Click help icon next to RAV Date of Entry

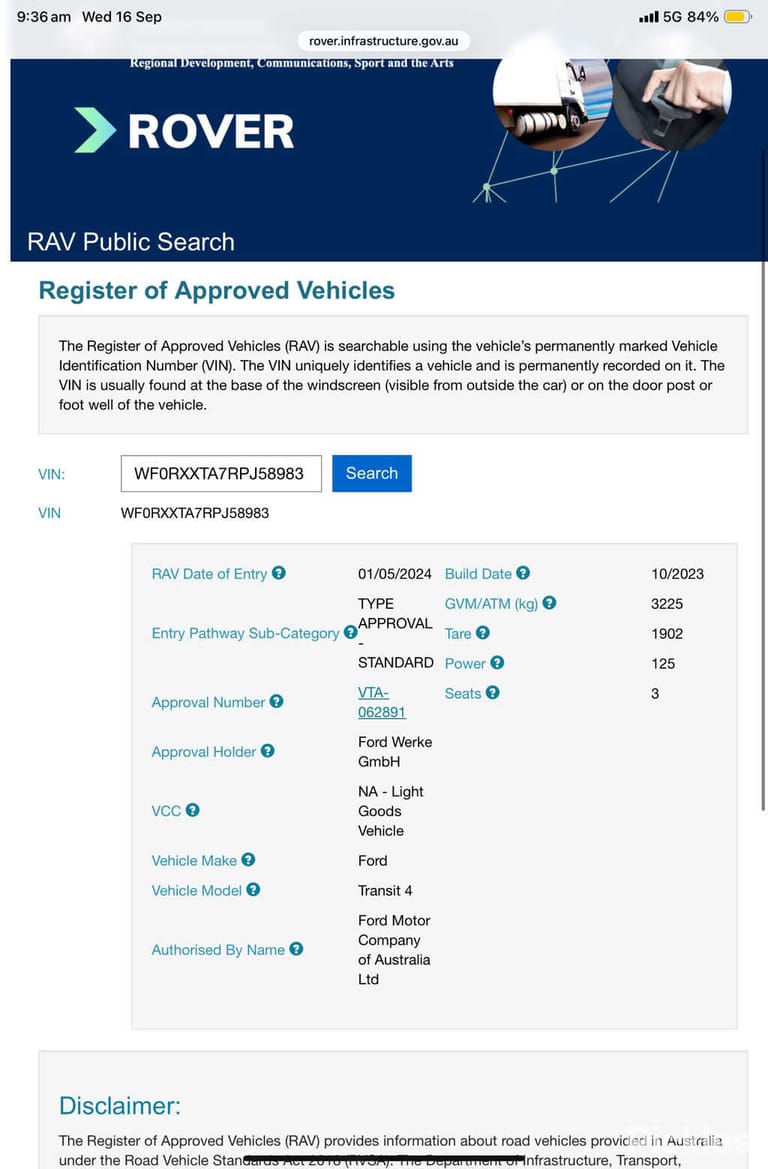(x=279, y=573)
